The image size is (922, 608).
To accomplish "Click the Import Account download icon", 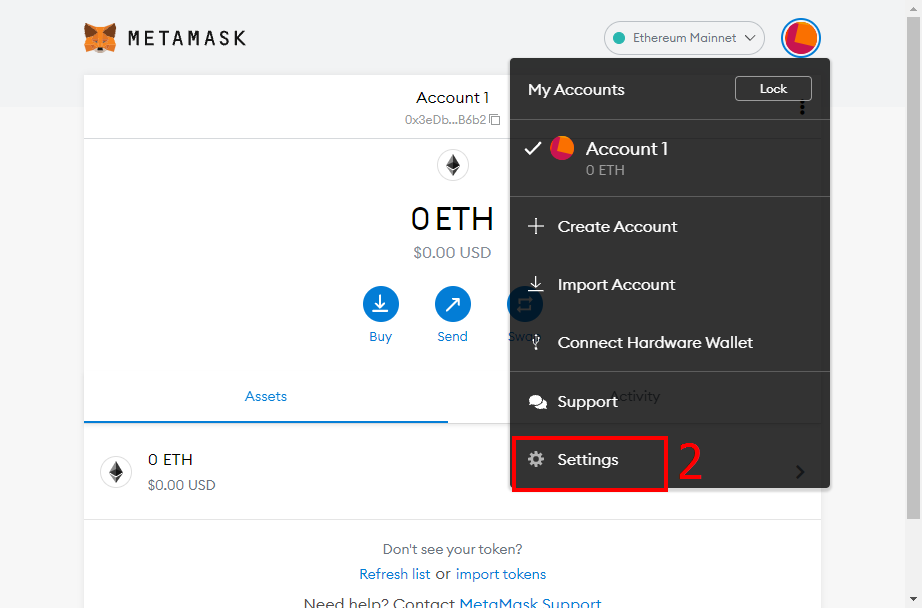I will click(536, 284).
